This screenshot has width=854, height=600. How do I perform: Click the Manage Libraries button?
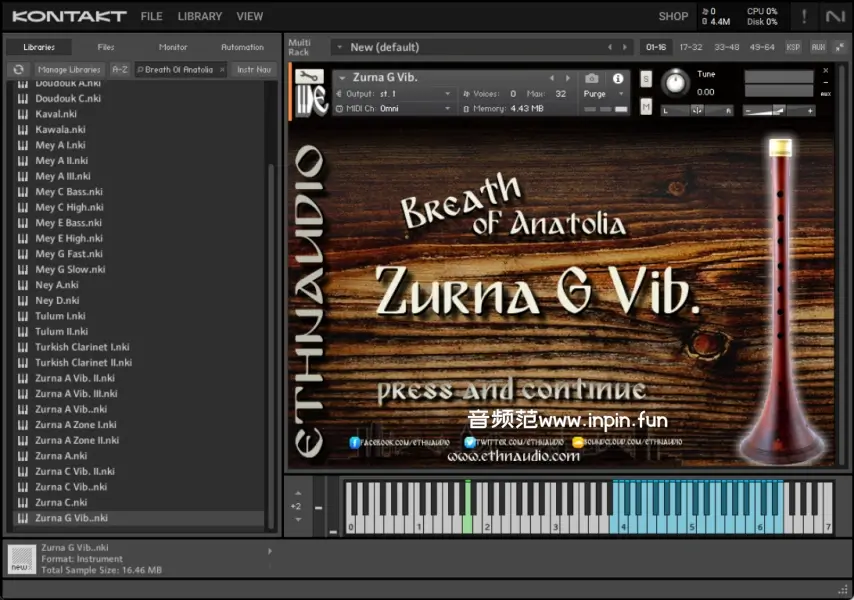[69, 70]
